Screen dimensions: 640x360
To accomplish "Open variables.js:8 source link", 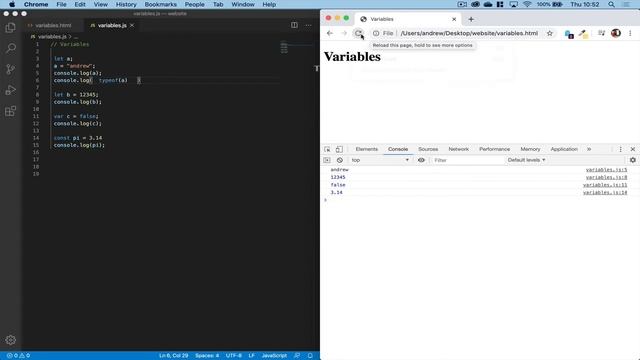I will [606, 178].
